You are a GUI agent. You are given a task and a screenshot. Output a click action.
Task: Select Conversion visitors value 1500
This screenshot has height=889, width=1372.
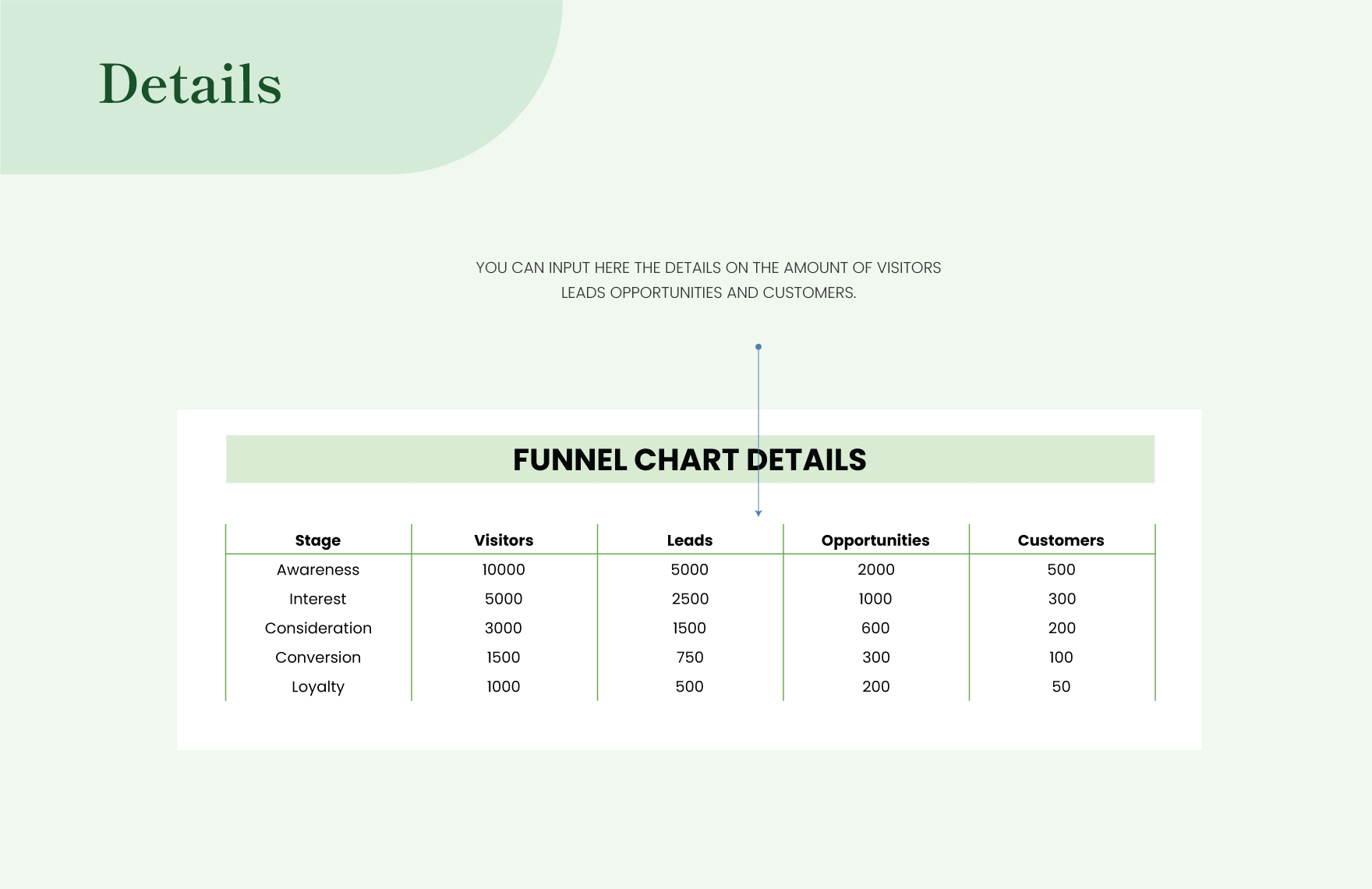point(504,657)
